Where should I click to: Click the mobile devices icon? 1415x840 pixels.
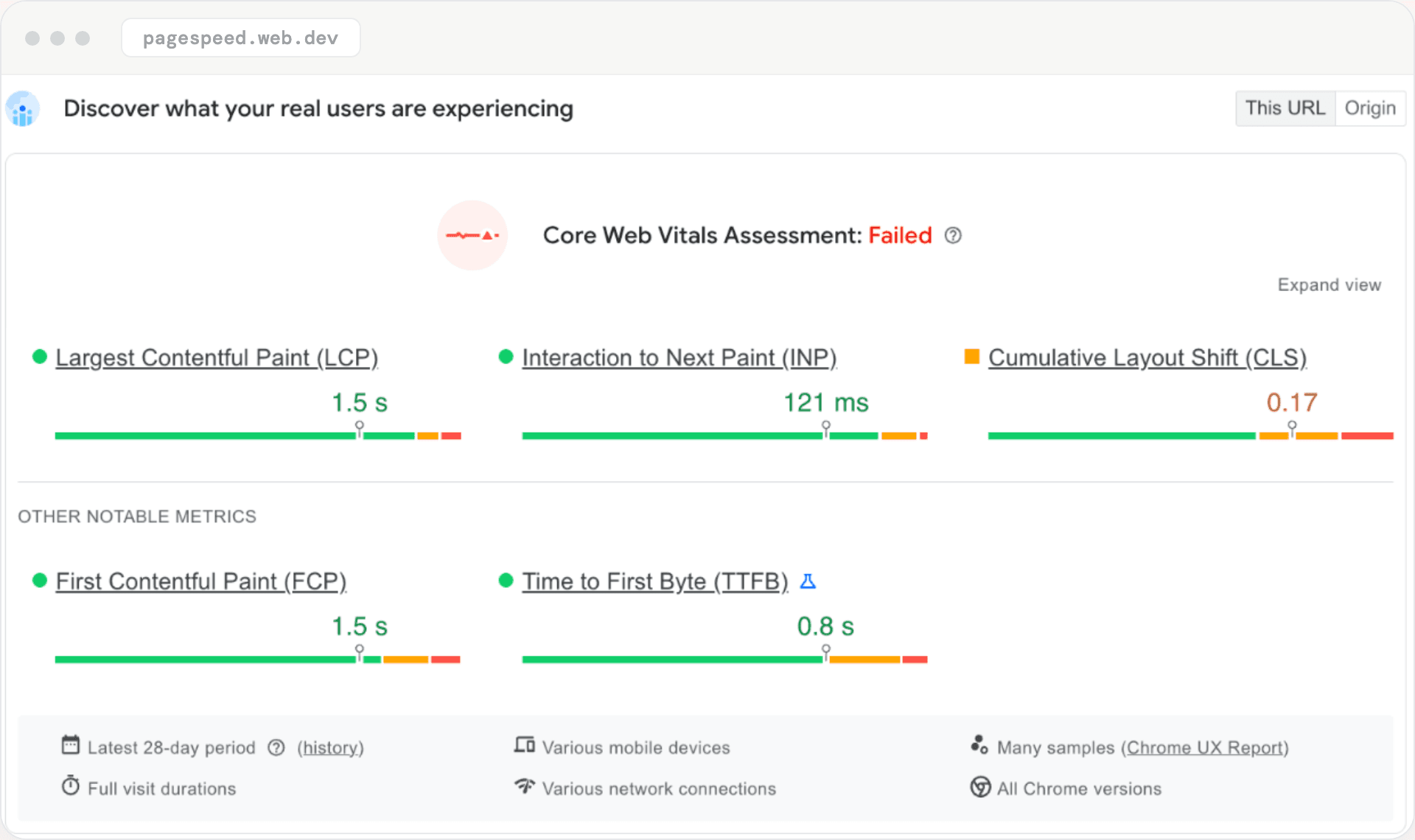click(525, 745)
